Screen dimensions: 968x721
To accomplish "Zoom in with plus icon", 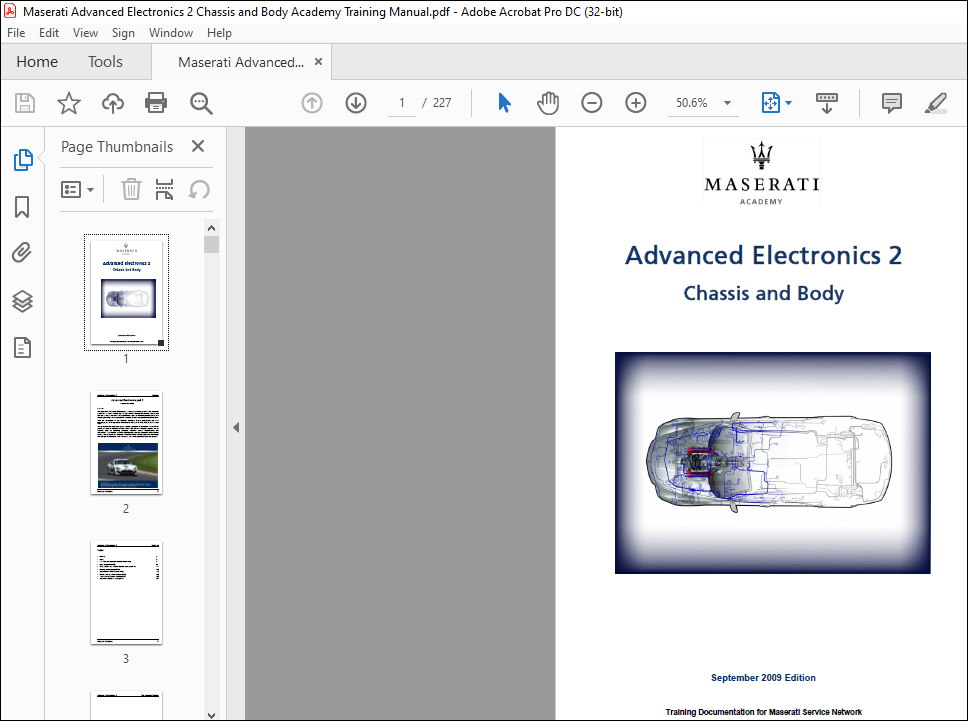I will point(635,102).
